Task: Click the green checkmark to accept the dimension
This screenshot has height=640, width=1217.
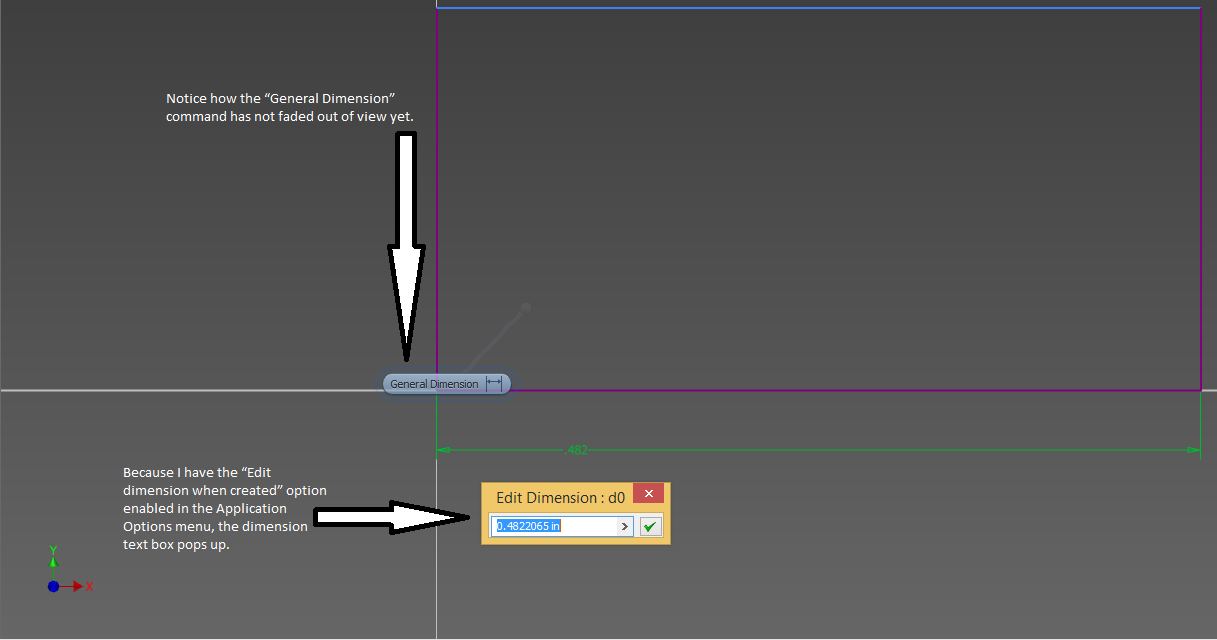Action: click(650, 525)
